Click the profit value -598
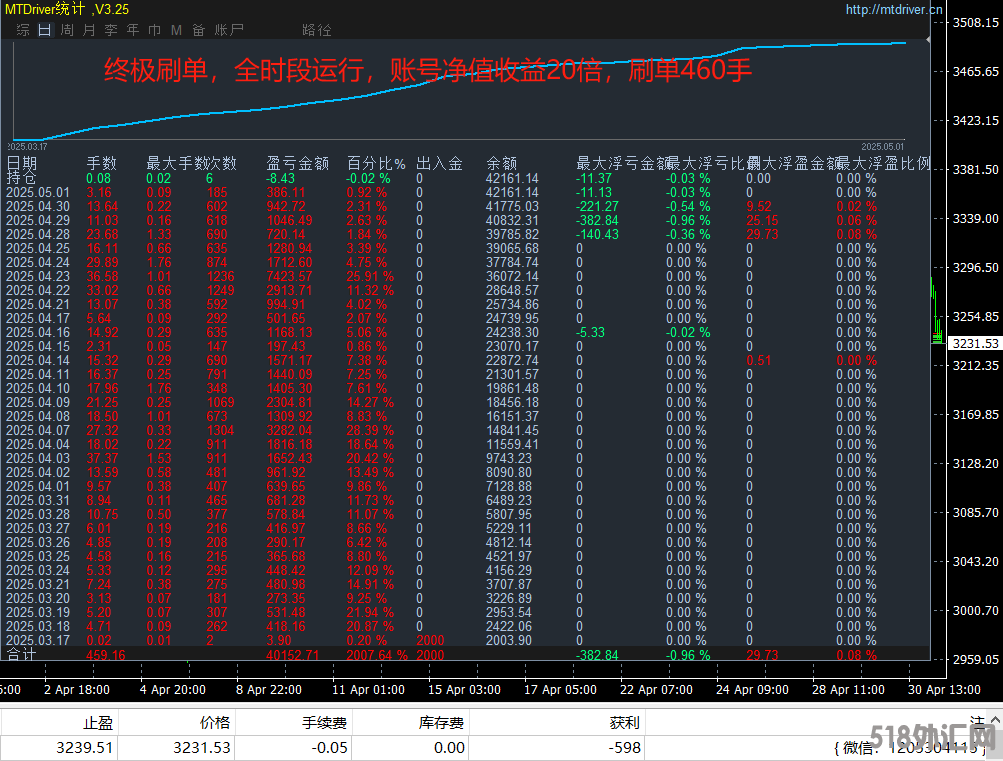Screen dimensions: 1003x761 [624, 748]
